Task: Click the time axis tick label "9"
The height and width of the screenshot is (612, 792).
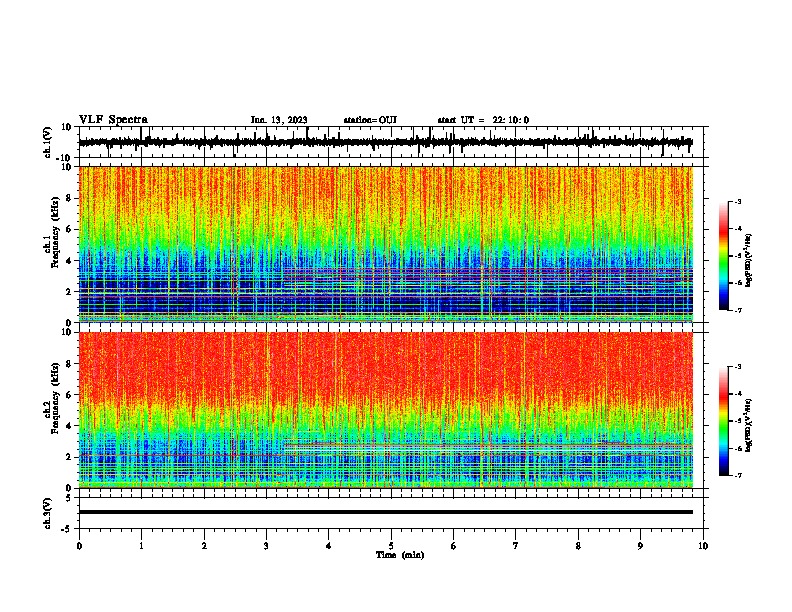Action: 640,546
